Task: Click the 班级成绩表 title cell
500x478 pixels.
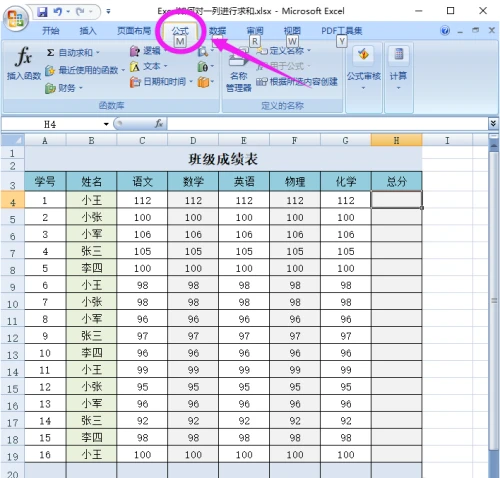Action: click(x=223, y=159)
